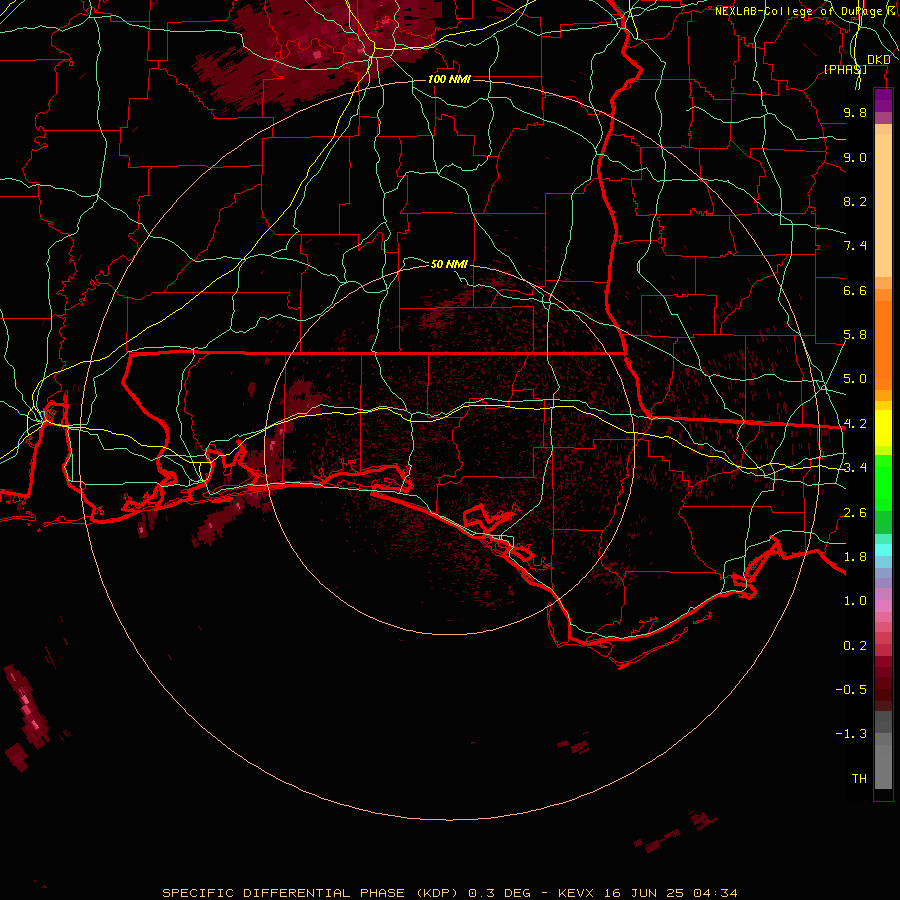Select the 4.2 value on the color scale
The image size is (900, 900).
tap(855, 424)
